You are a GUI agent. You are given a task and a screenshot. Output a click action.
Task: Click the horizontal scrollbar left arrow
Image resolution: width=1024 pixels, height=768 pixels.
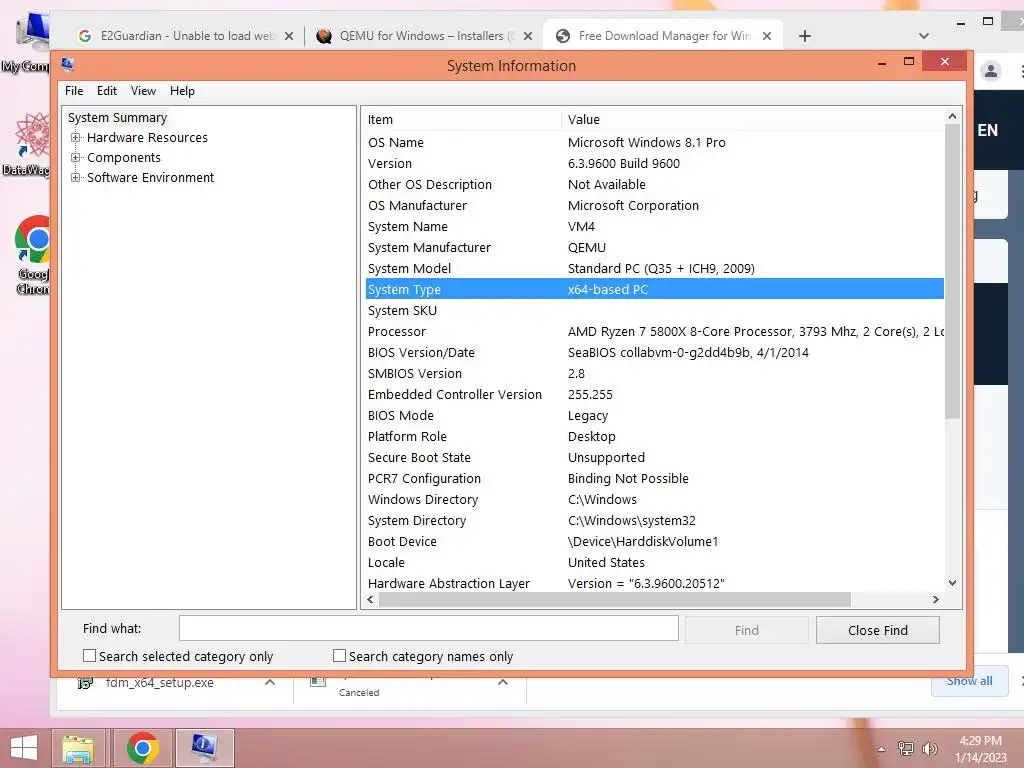(371, 600)
